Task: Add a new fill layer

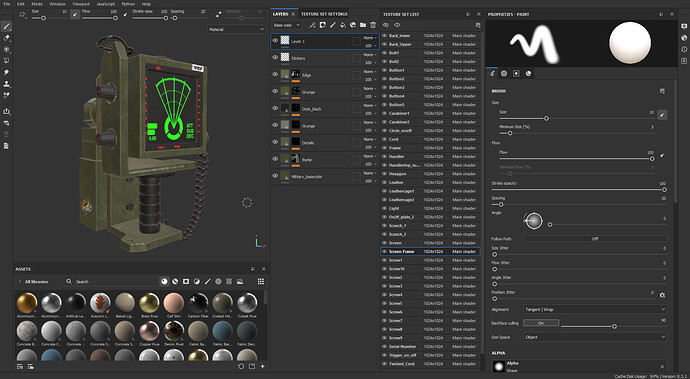Action: click(x=342, y=25)
